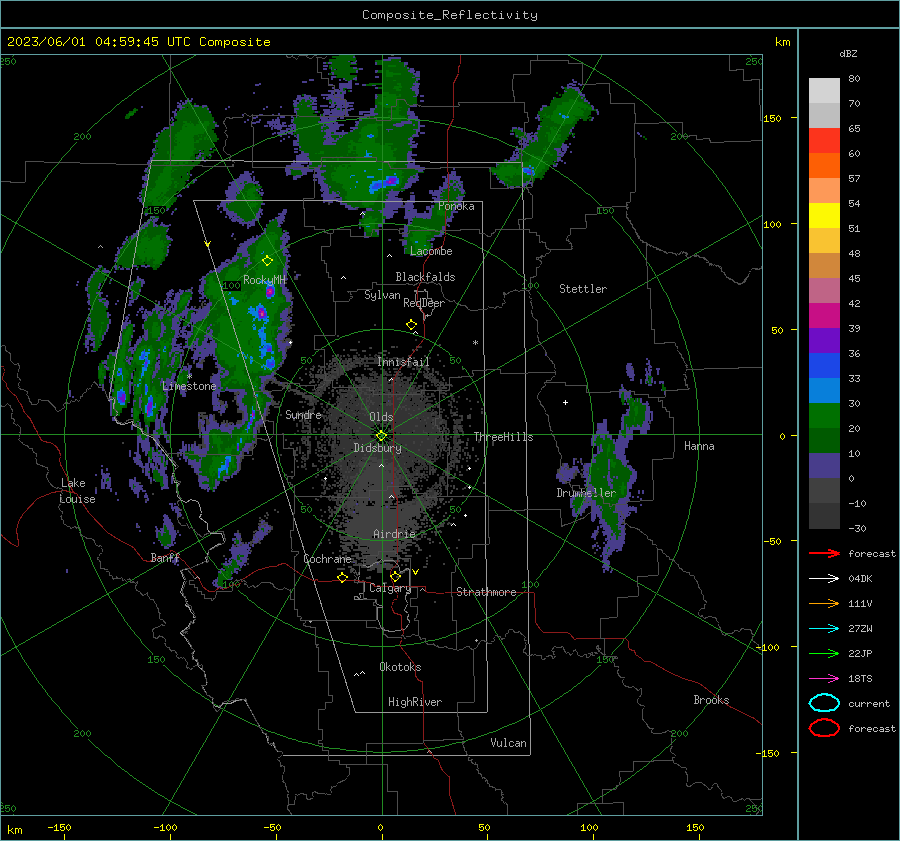
Task: Click the Sylvan label
Action: pos(382,295)
